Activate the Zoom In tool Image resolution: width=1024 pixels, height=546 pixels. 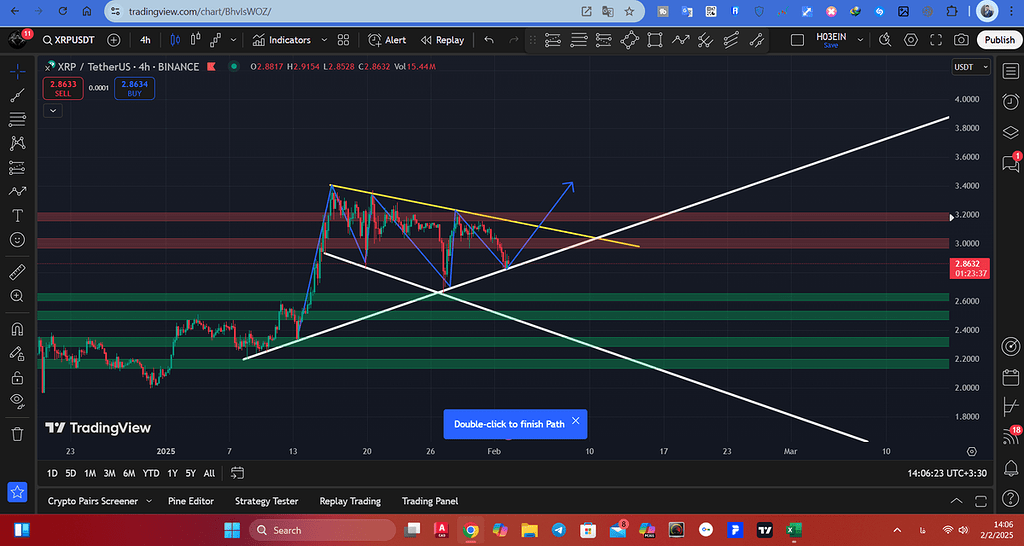coord(17,296)
